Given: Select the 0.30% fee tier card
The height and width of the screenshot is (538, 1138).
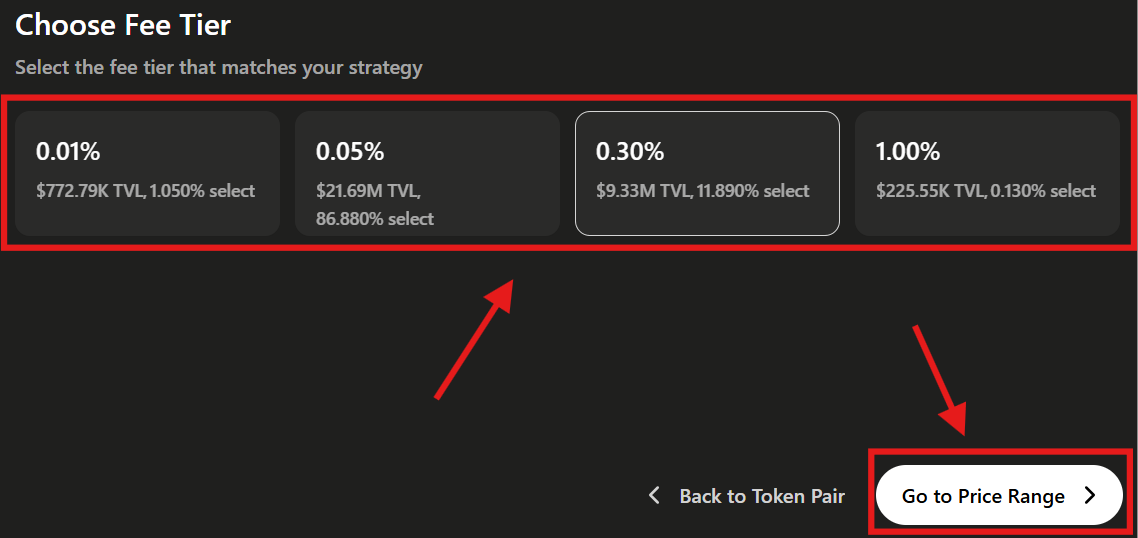Looking at the screenshot, I should point(707,173).
